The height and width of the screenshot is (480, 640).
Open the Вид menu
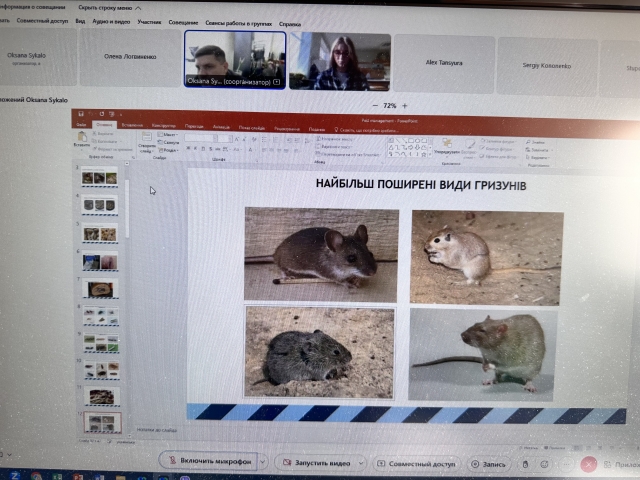pyautogui.click(x=80, y=21)
